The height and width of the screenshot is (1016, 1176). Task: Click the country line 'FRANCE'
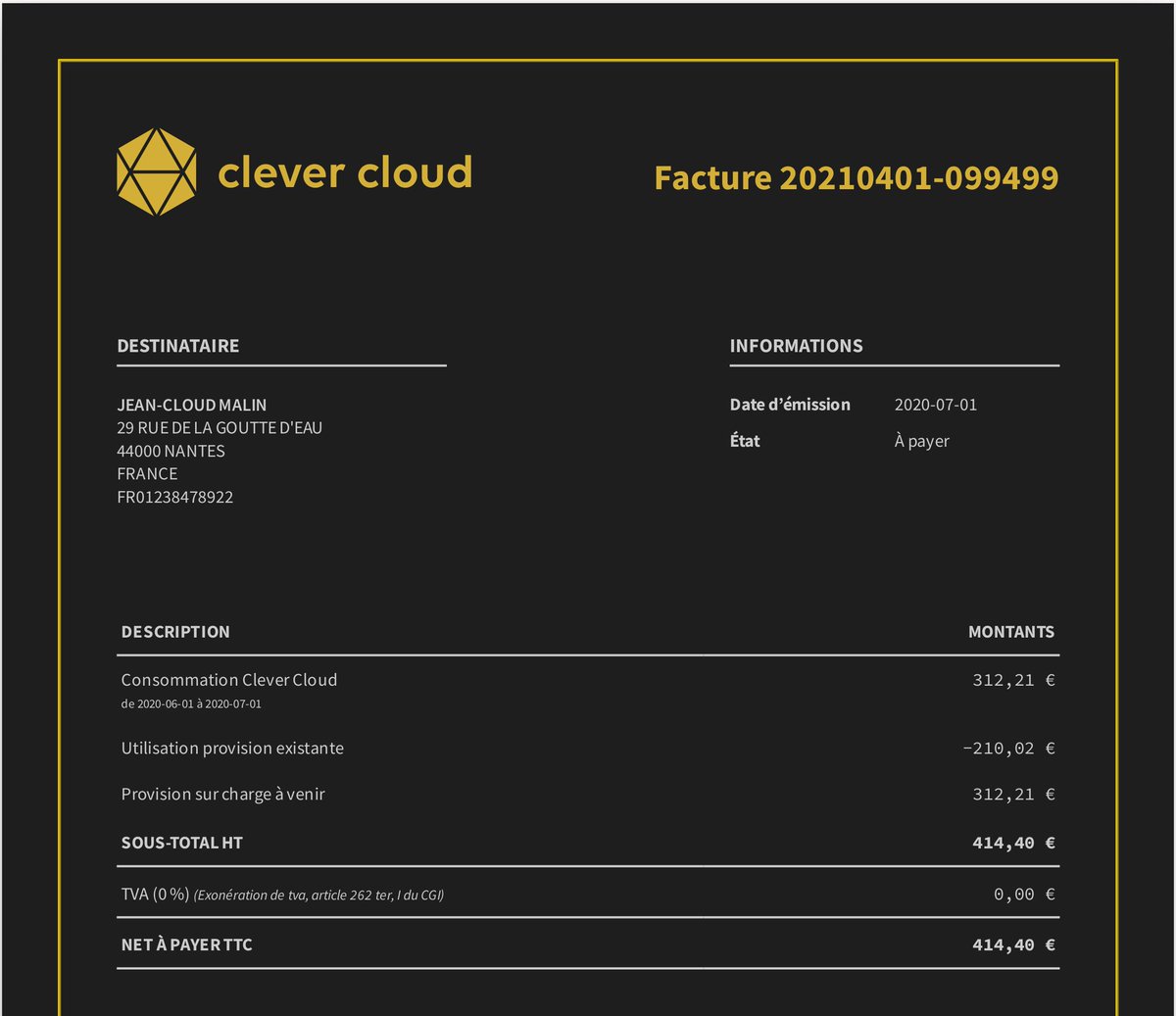coord(148,474)
